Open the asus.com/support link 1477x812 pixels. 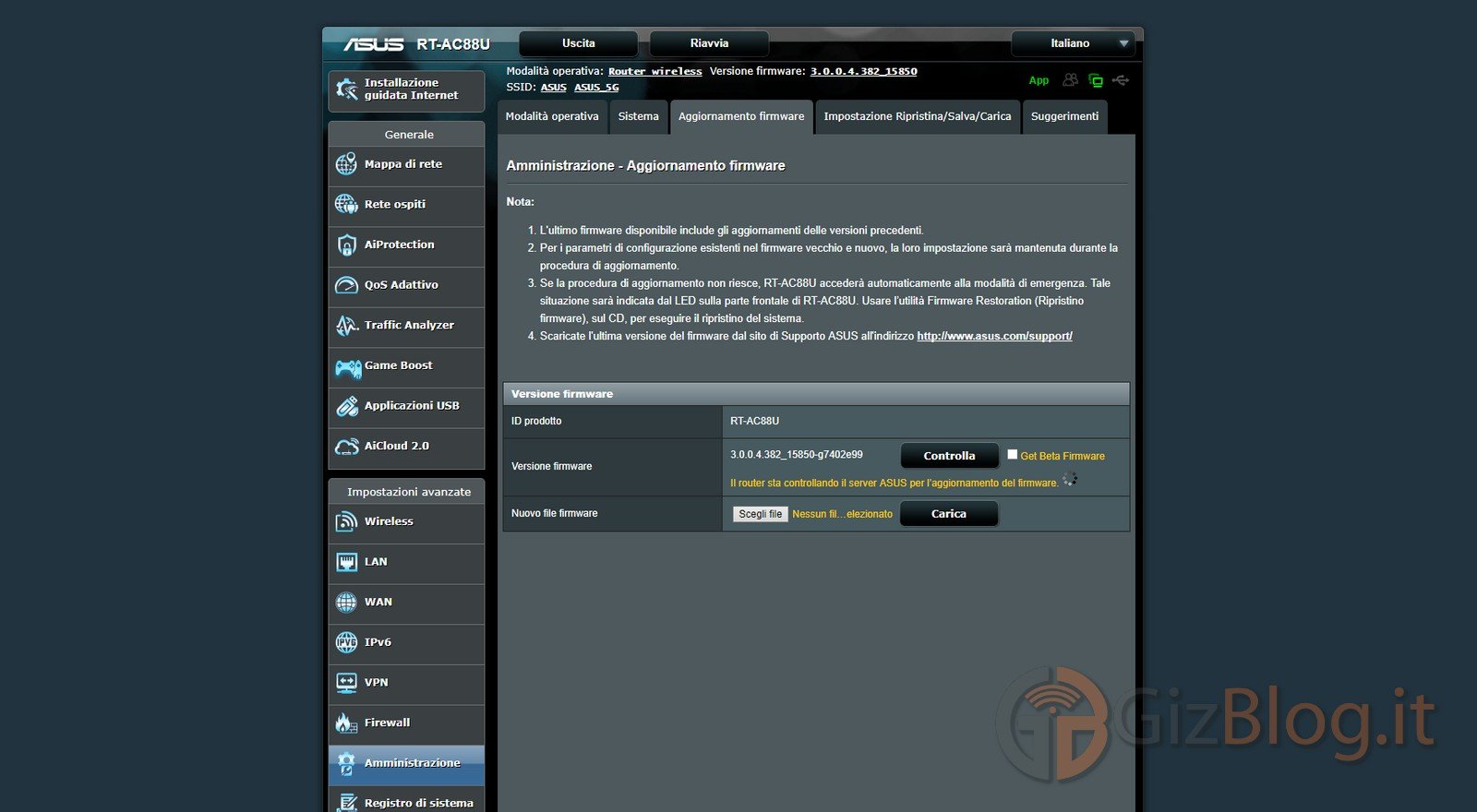pos(994,336)
